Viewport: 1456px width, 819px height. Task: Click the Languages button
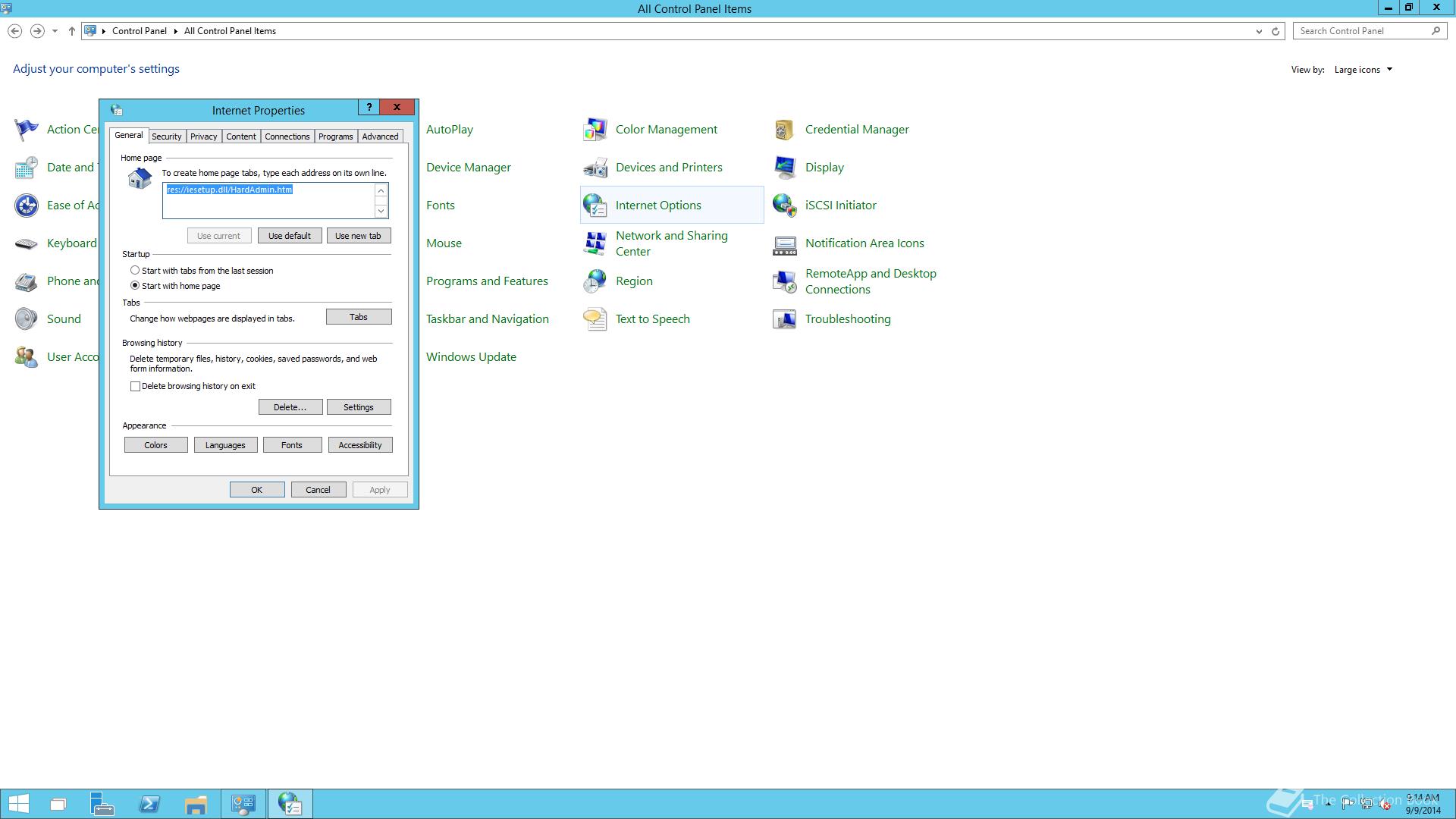pyautogui.click(x=225, y=445)
